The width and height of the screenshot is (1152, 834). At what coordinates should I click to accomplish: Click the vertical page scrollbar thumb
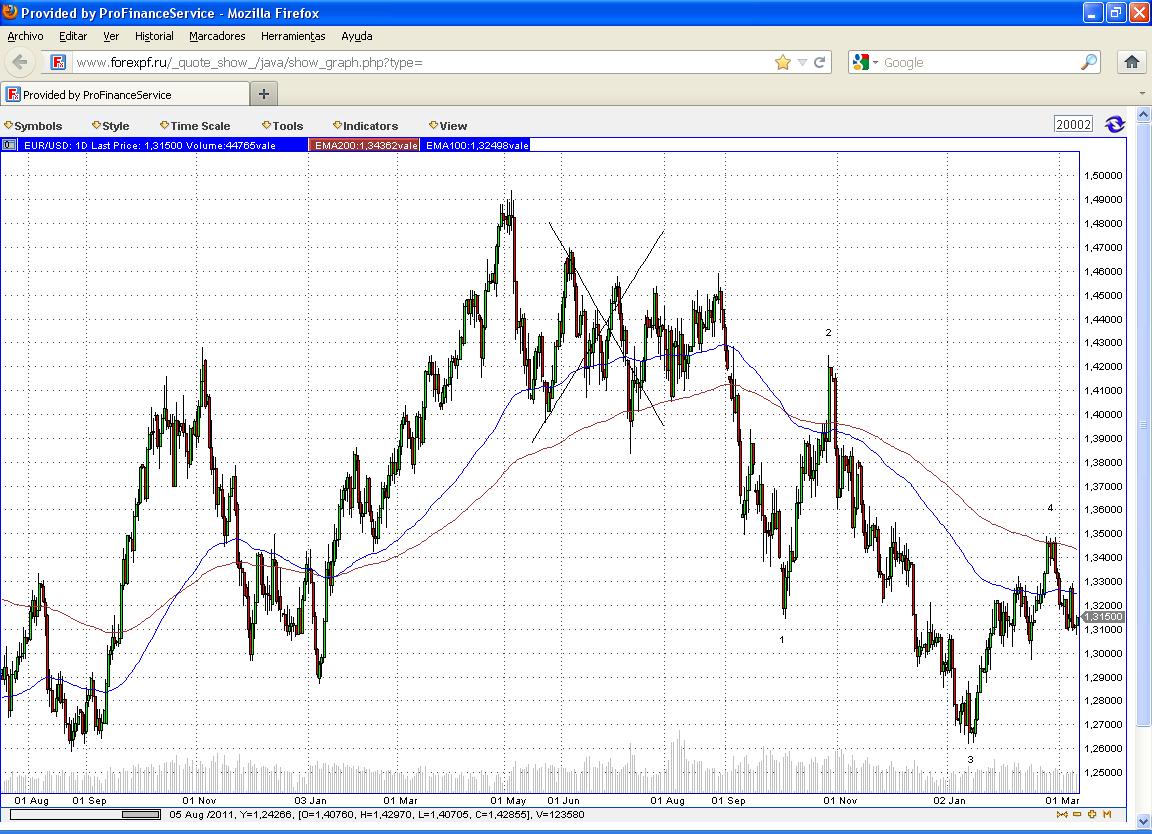click(x=1143, y=424)
